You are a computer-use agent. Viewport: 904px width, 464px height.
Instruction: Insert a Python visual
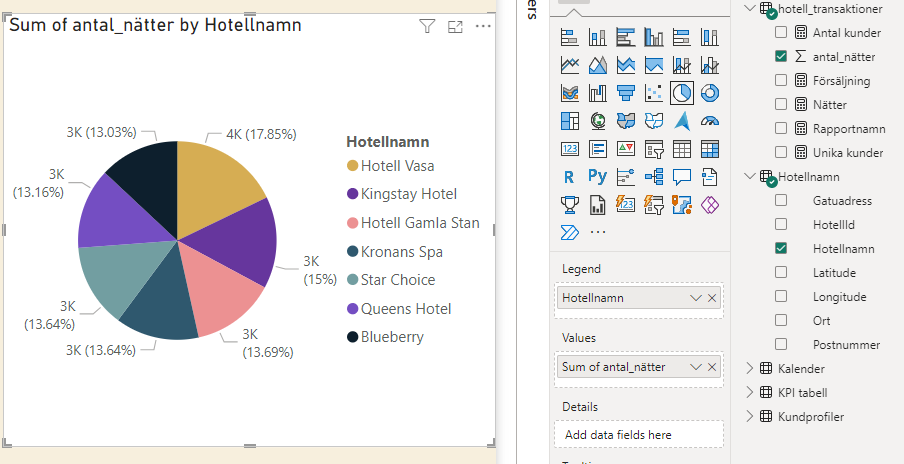pos(598,177)
